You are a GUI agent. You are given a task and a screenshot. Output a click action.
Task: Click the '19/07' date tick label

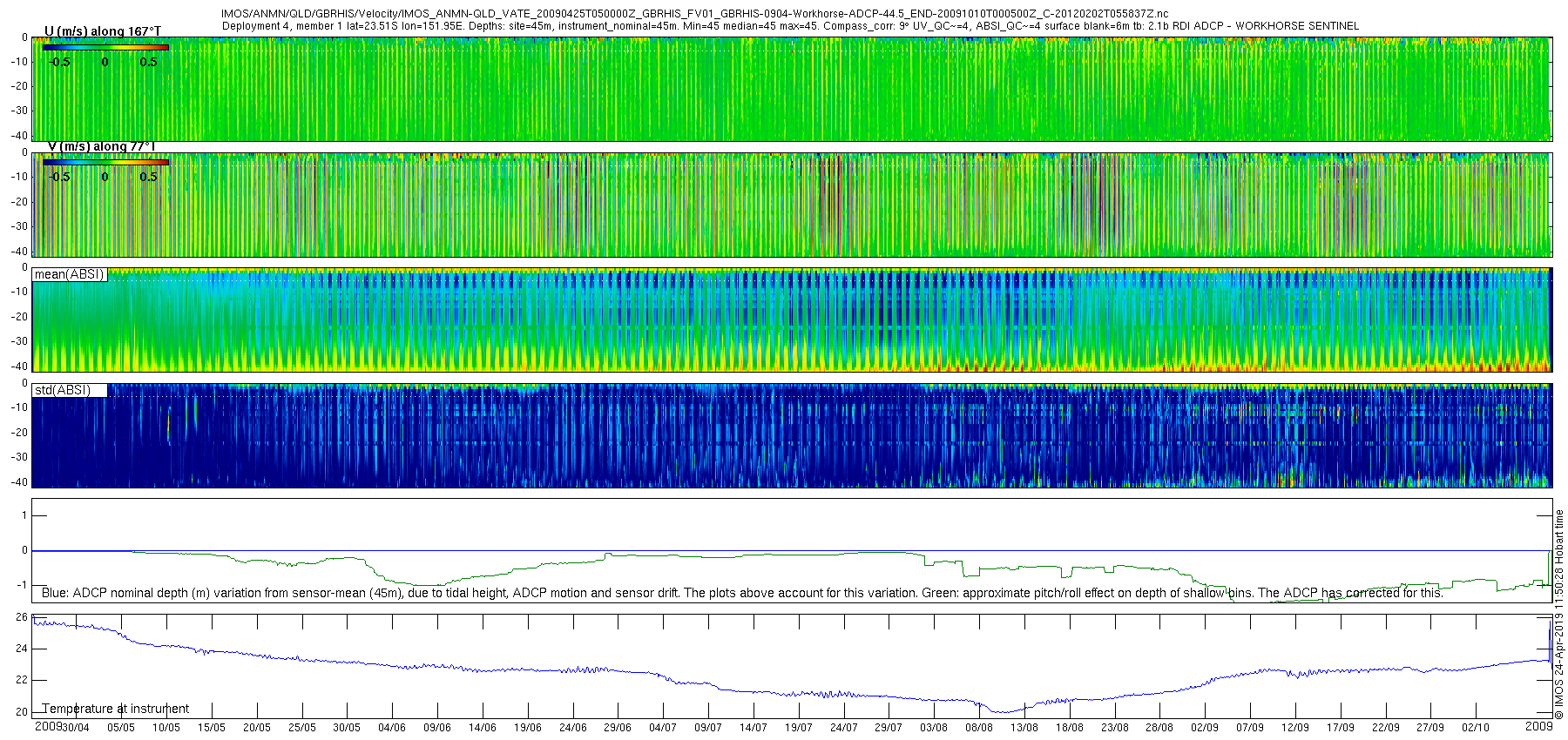799,728
